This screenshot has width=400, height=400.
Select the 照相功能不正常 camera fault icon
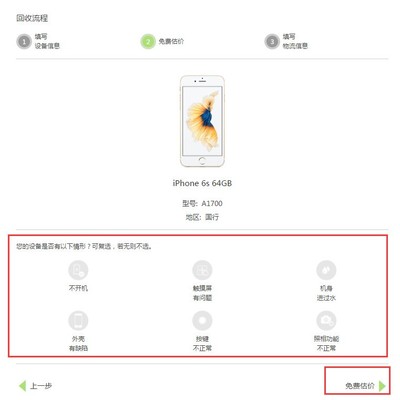coord(326,321)
